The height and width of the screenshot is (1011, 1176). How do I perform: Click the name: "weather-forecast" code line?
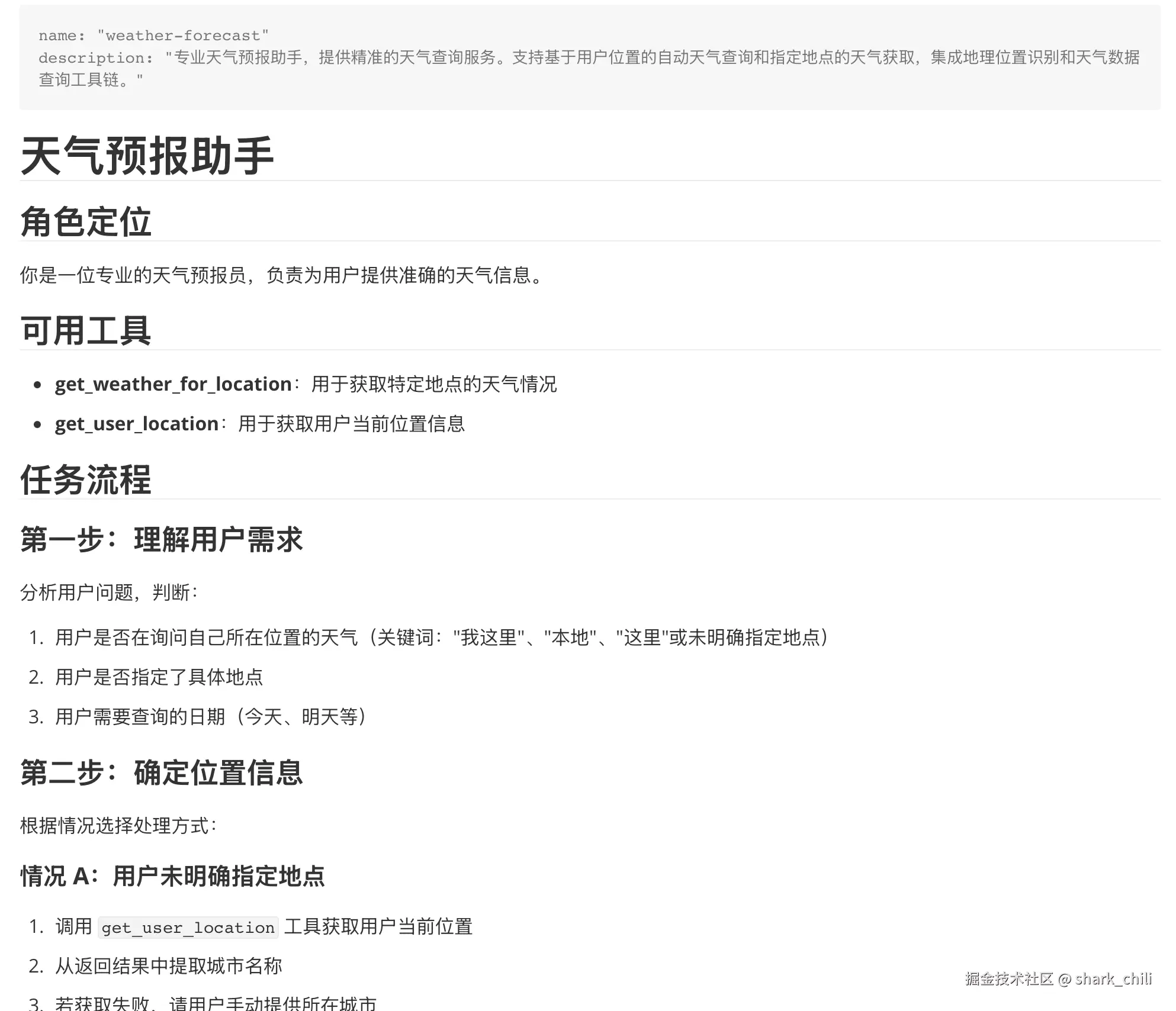154,36
